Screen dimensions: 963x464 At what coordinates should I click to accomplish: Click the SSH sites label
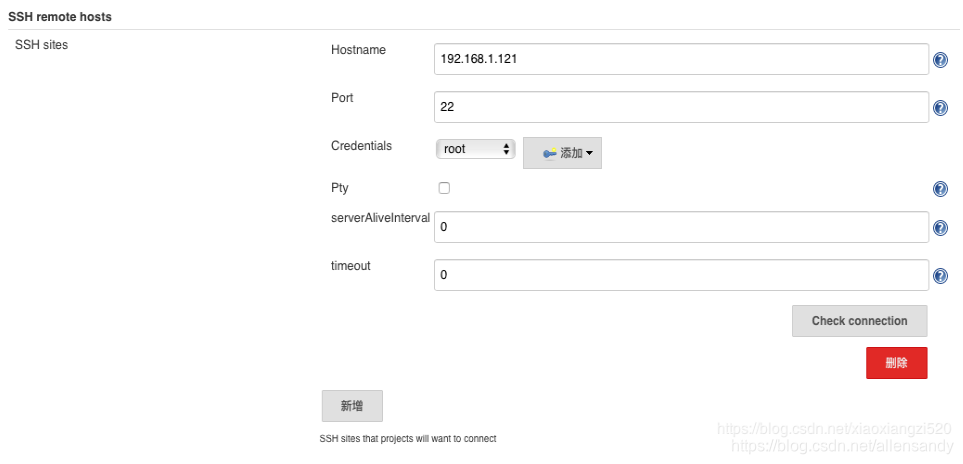coord(41,44)
